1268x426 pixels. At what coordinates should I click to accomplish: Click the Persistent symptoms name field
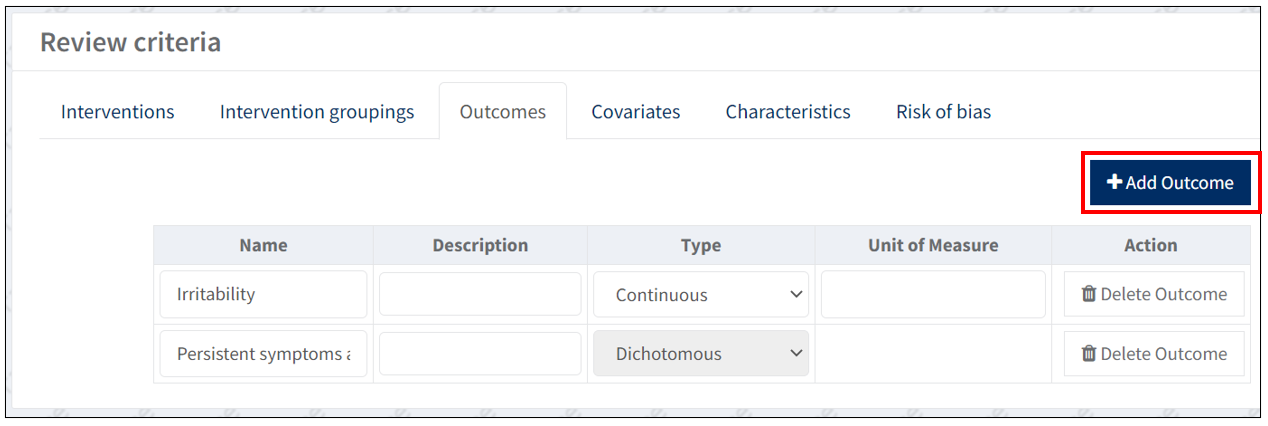point(263,353)
